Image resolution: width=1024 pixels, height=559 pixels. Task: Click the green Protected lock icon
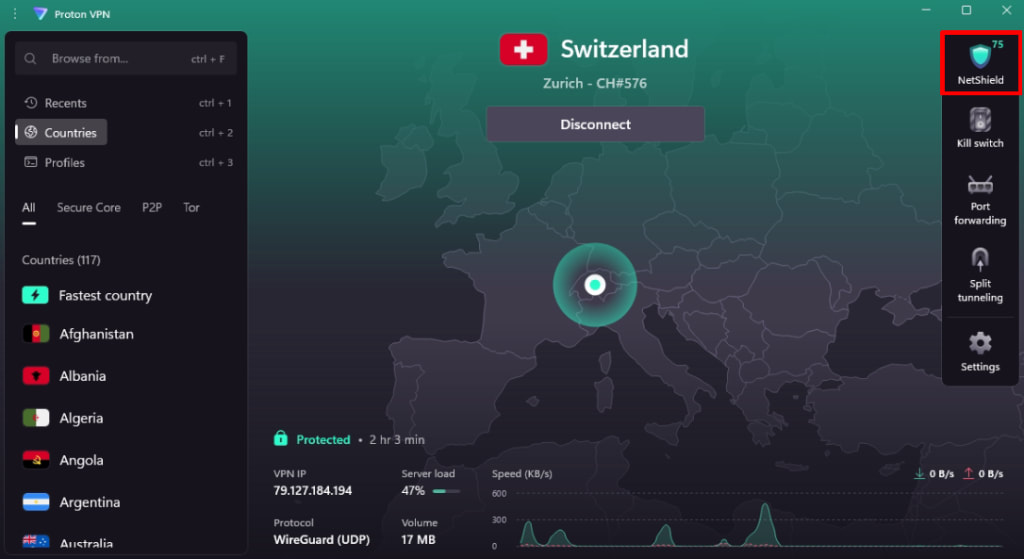281,438
